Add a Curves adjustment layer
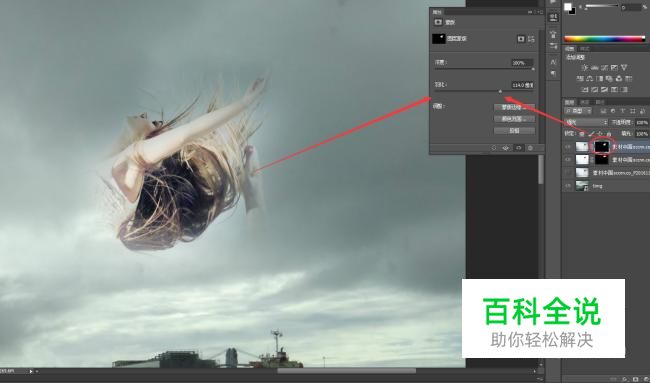650x383 pixels. 604,68
